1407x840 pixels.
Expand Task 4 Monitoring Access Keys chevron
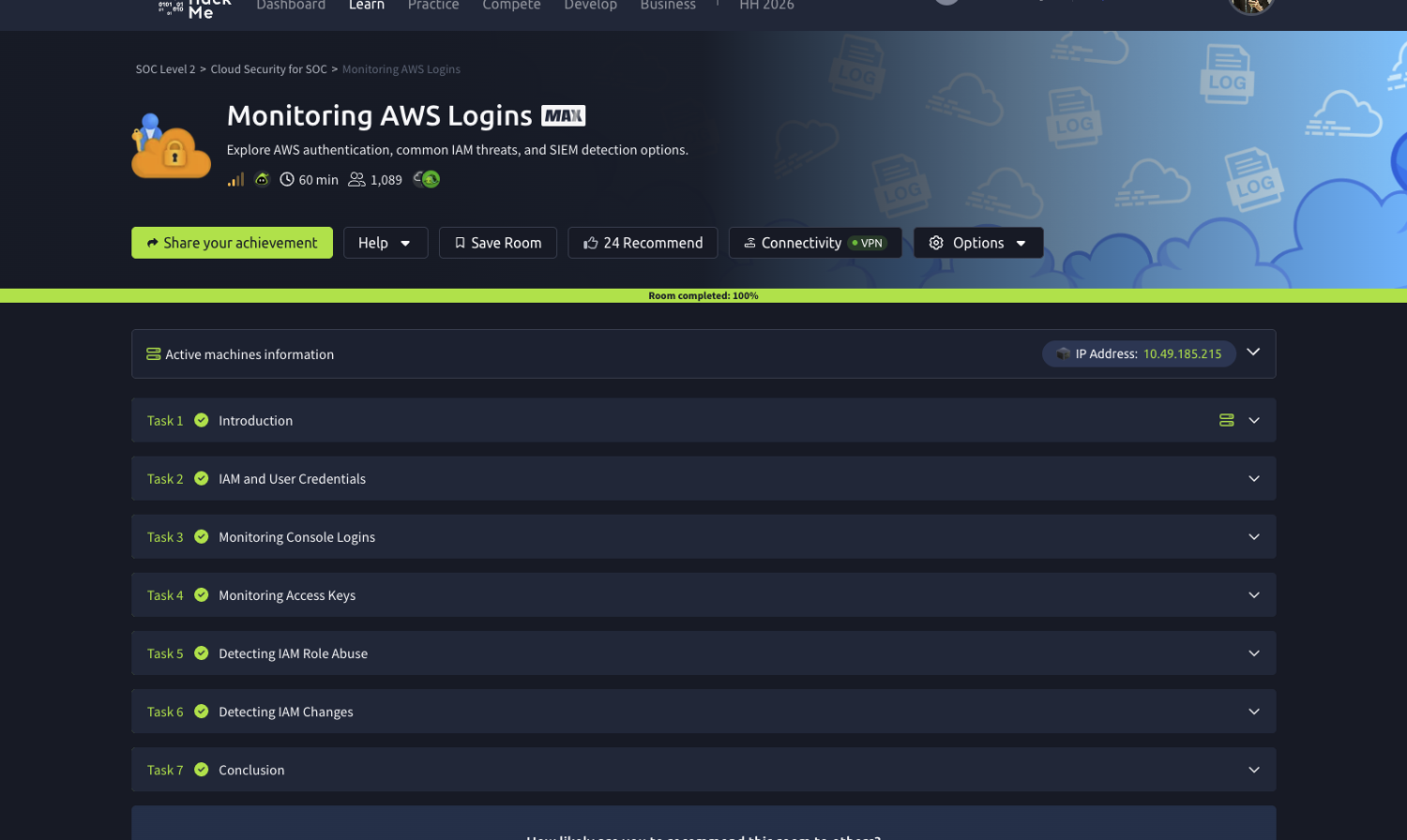(1254, 594)
